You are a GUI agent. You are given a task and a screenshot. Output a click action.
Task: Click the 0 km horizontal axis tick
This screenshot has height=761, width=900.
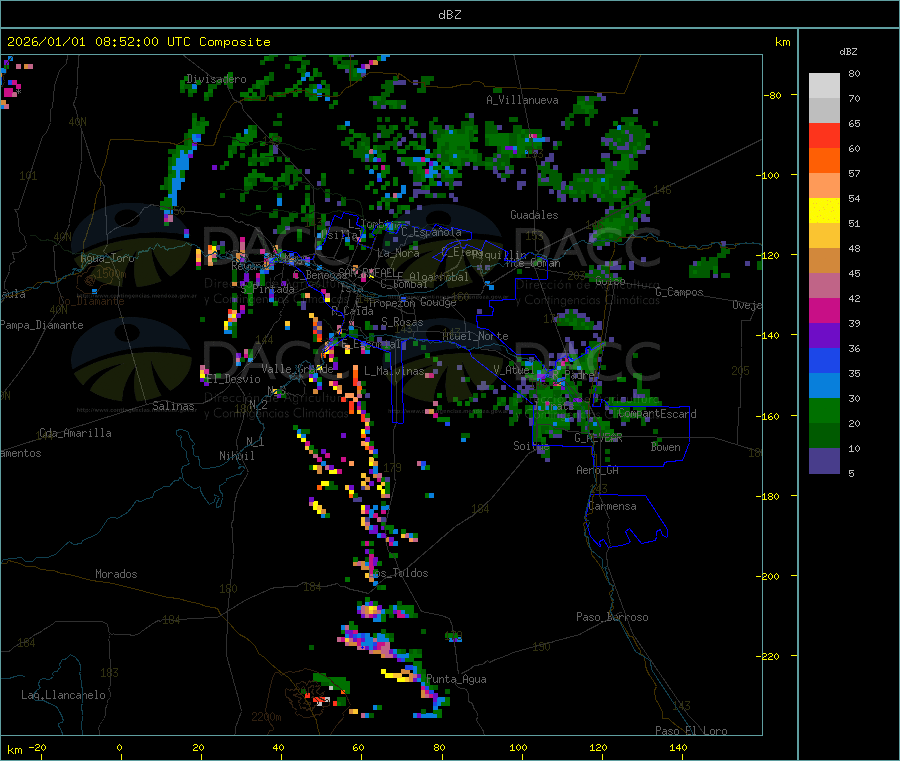point(119,747)
